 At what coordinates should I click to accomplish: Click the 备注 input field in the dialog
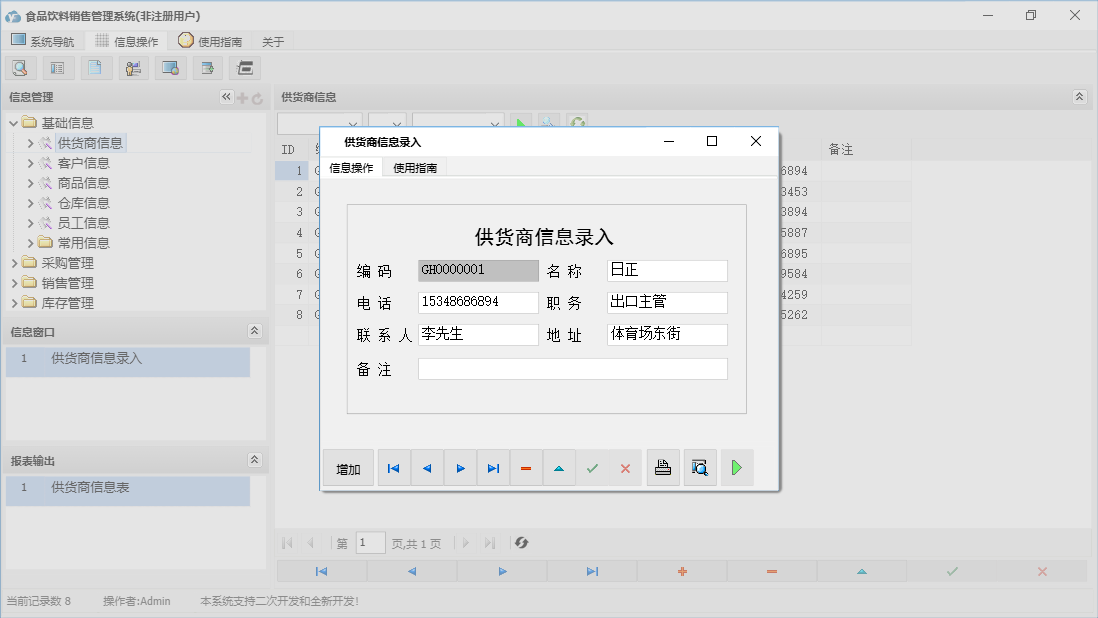coord(572,368)
